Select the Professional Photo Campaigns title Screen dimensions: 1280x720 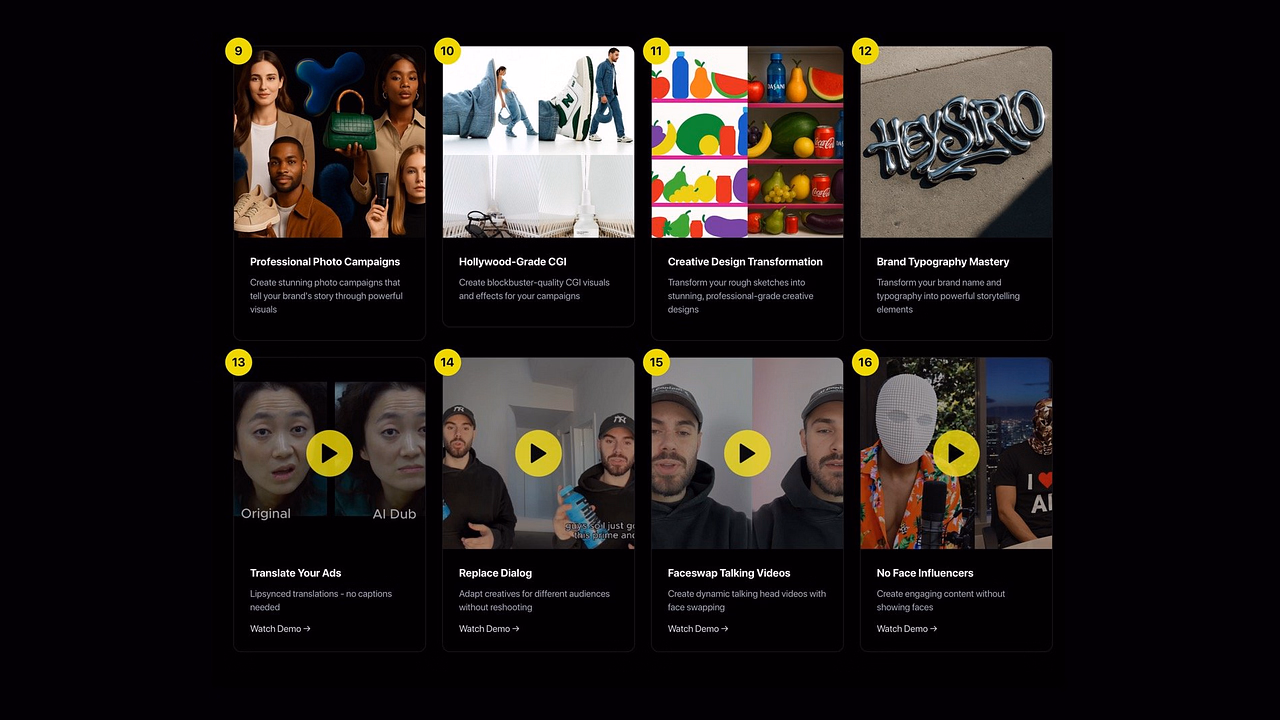[325, 262]
